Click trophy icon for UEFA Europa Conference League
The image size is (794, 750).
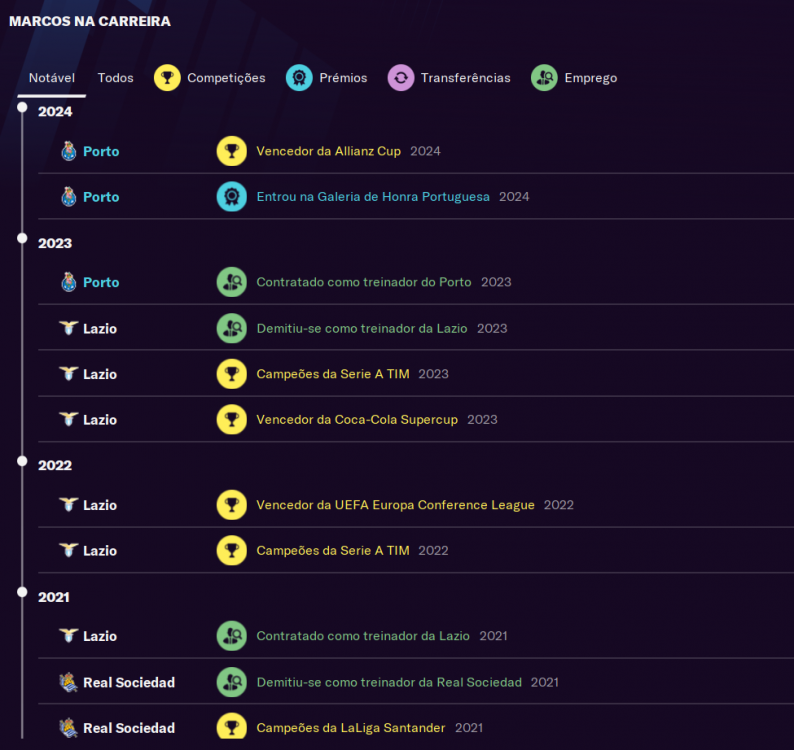pos(232,505)
